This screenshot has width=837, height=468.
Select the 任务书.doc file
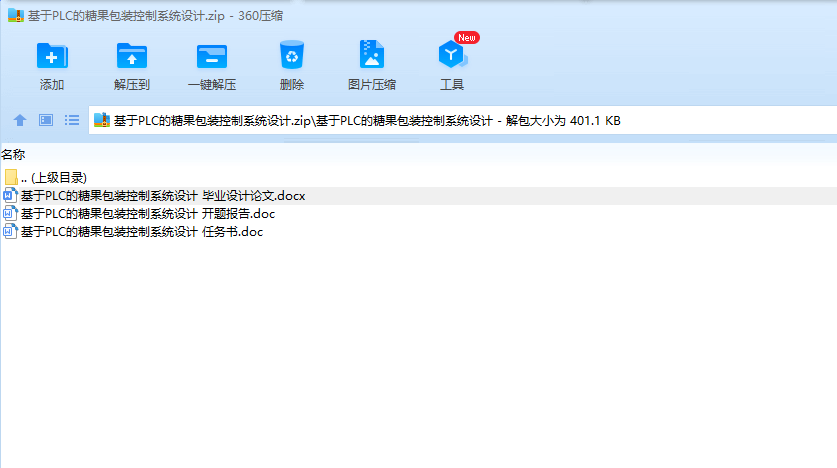click(x=142, y=232)
